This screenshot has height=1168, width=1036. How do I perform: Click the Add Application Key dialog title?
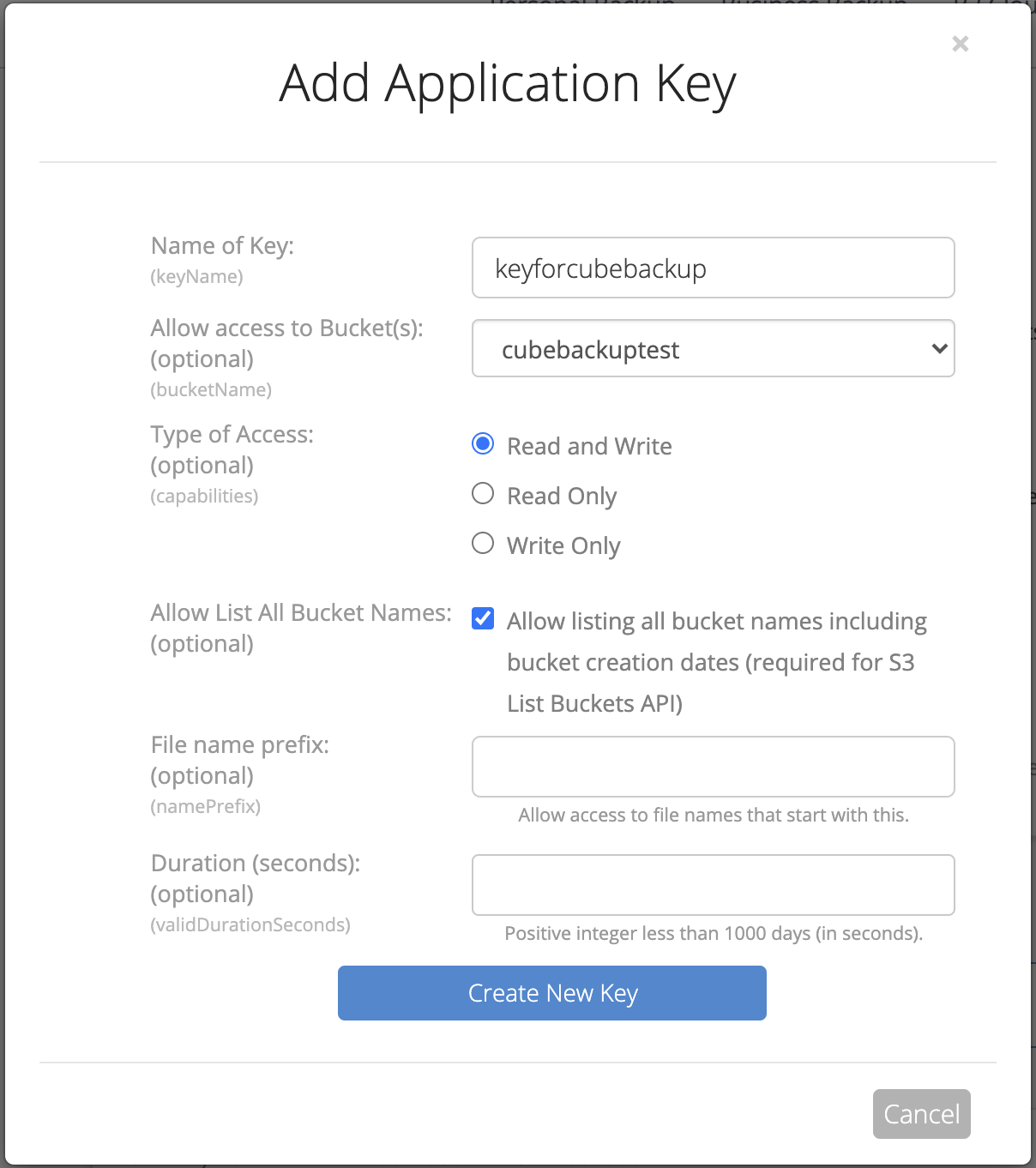(508, 83)
